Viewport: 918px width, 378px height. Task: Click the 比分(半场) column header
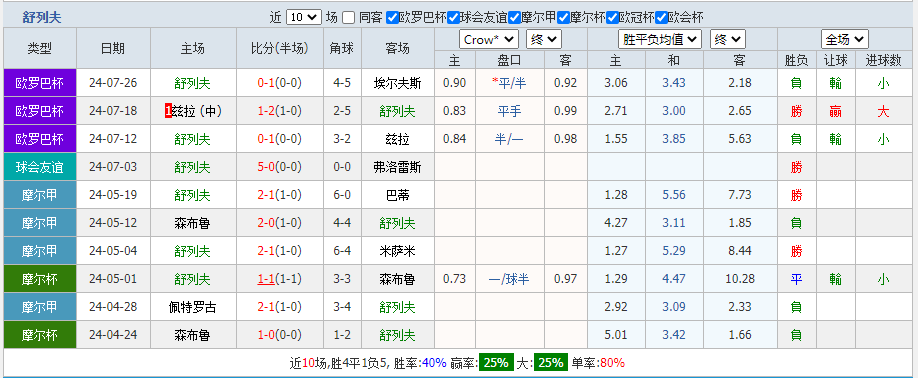tap(280, 49)
